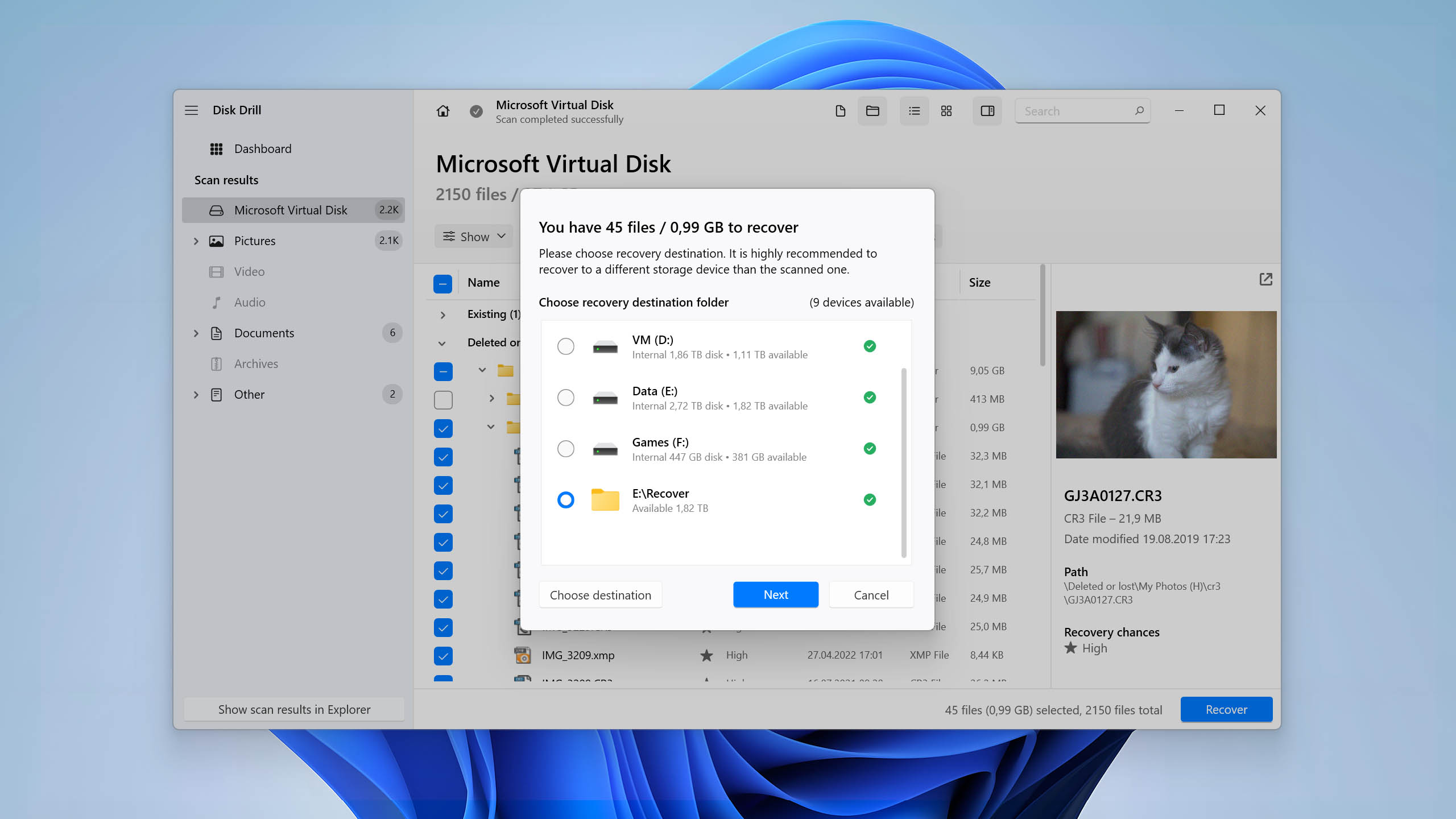Click Choose destination button
1456x819 pixels.
600,594
